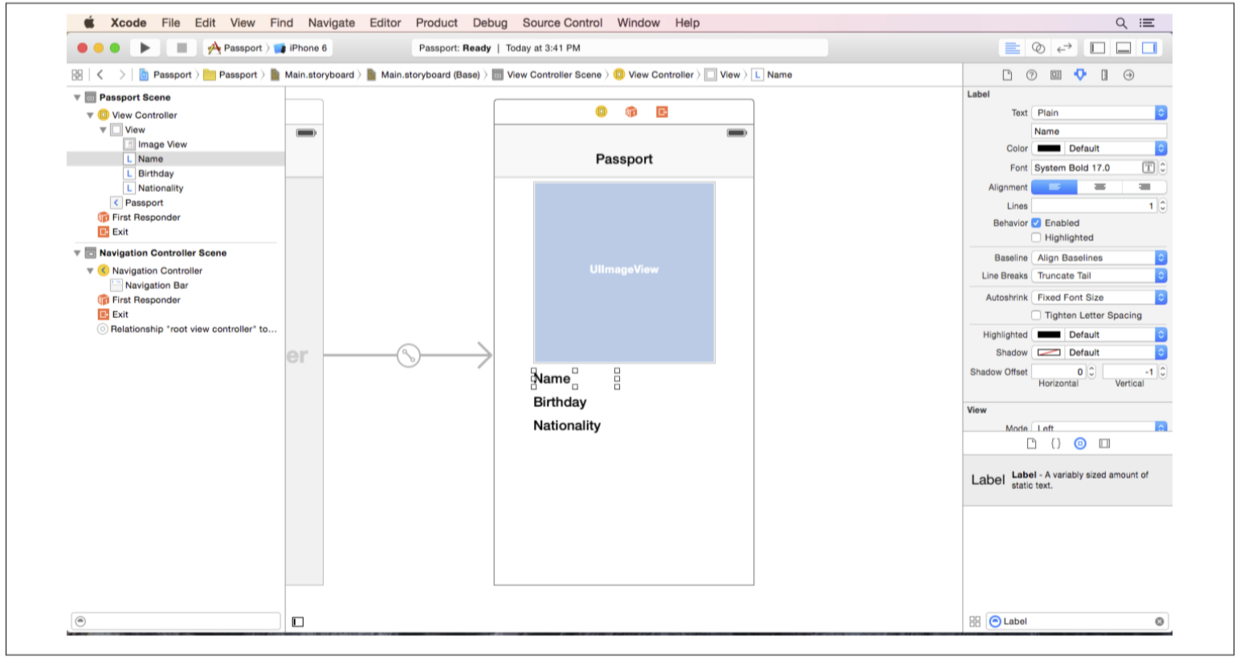Open the Autoshrink dropdown
The image size is (1240, 660).
(1099, 297)
